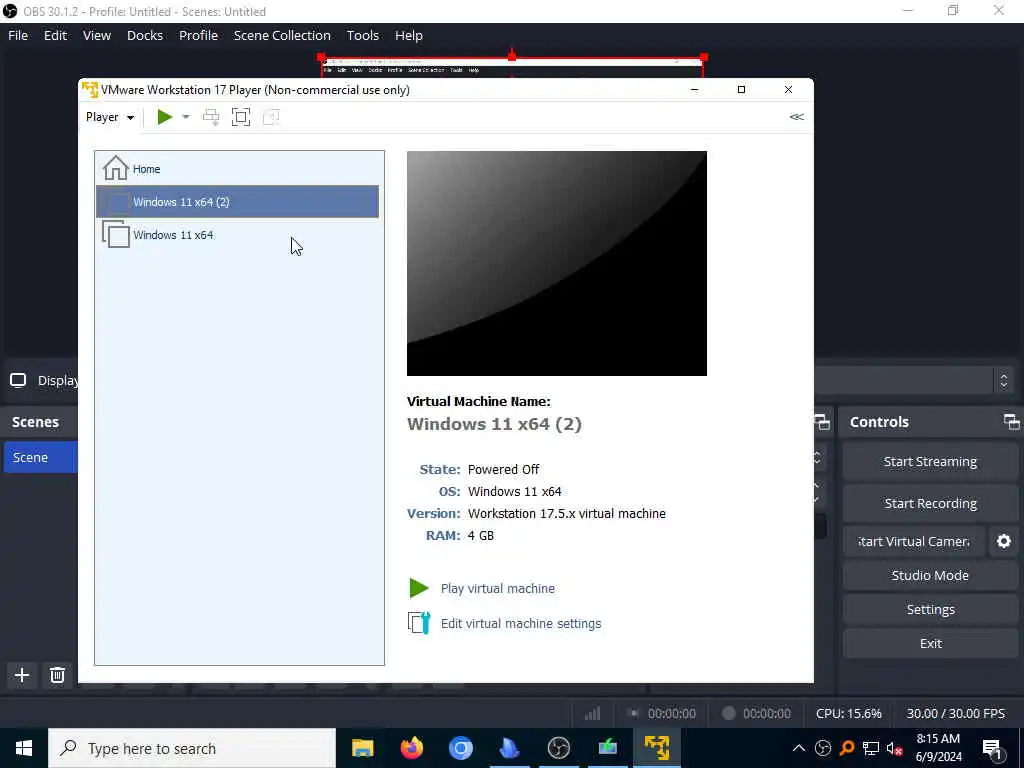Viewport: 1024px width, 768px height.
Task: Click Send Ctrl+Alt+Del toolbar icon
Action: 211,117
